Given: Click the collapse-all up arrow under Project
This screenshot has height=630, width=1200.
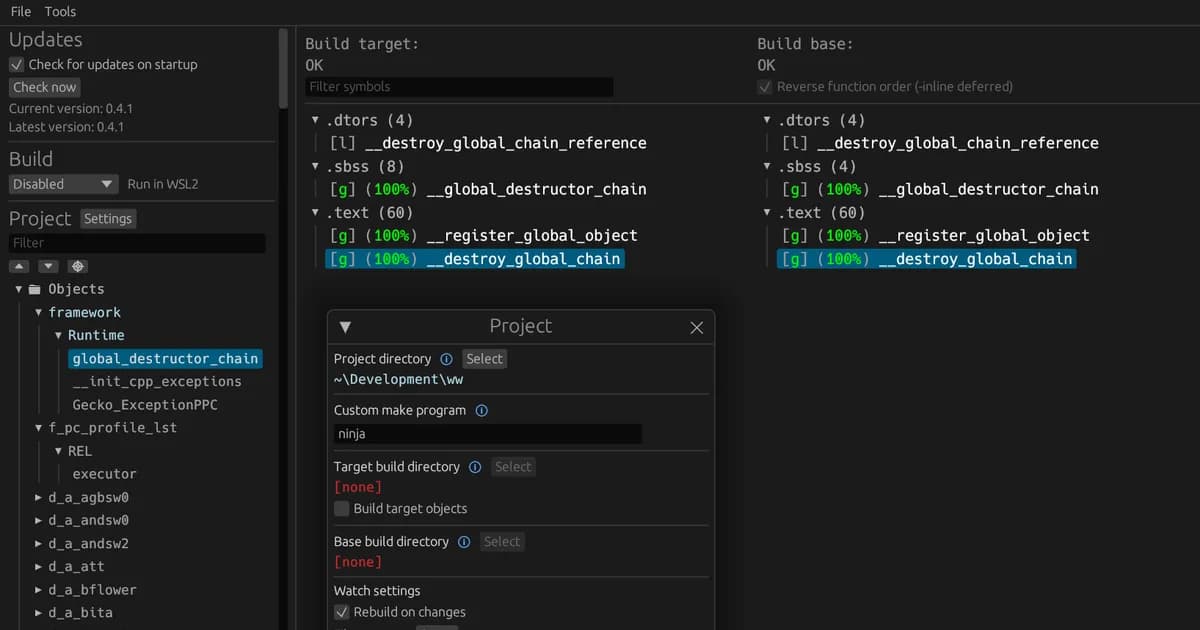Looking at the screenshot, I should [19, 266].
